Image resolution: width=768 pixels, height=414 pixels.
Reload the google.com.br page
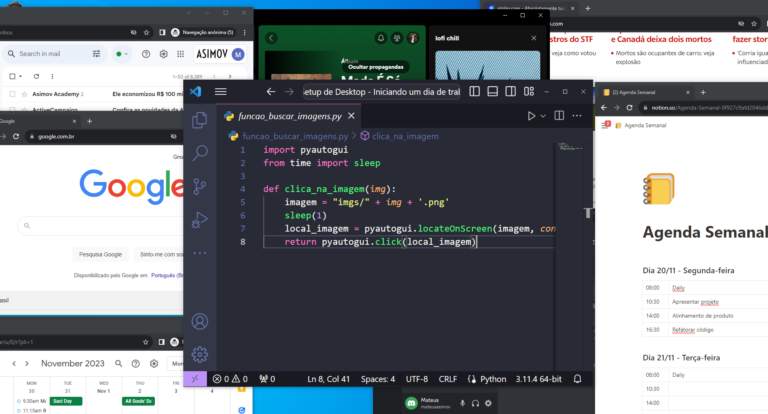[x=16, y=136]
